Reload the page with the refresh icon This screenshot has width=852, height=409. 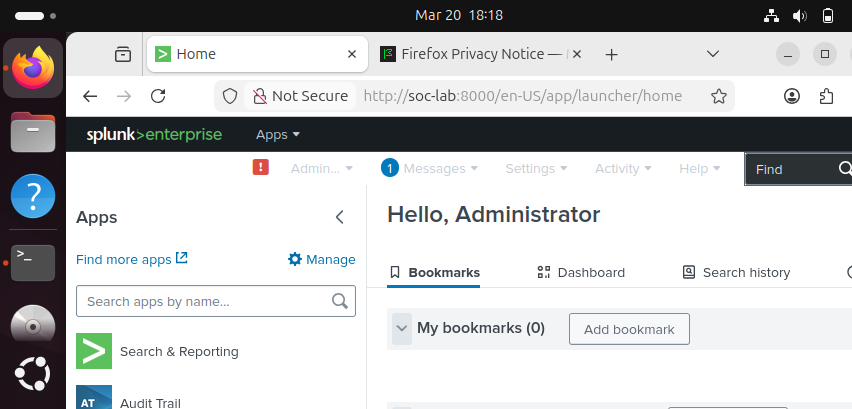click(157, 96)
